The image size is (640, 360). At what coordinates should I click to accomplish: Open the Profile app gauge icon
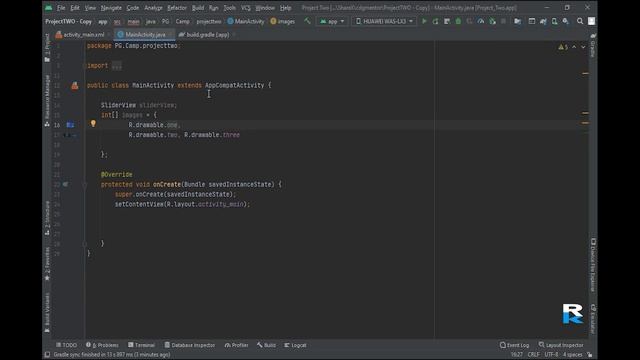[x=481, y=21]
